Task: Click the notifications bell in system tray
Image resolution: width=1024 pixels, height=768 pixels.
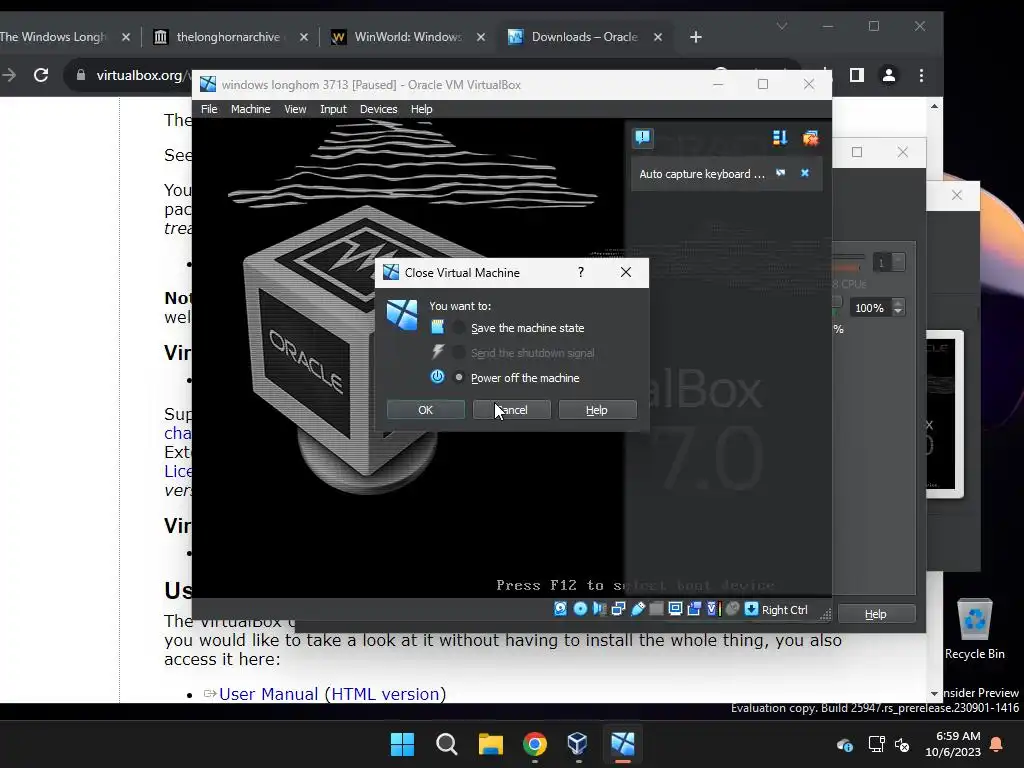Action: (996, 744)
